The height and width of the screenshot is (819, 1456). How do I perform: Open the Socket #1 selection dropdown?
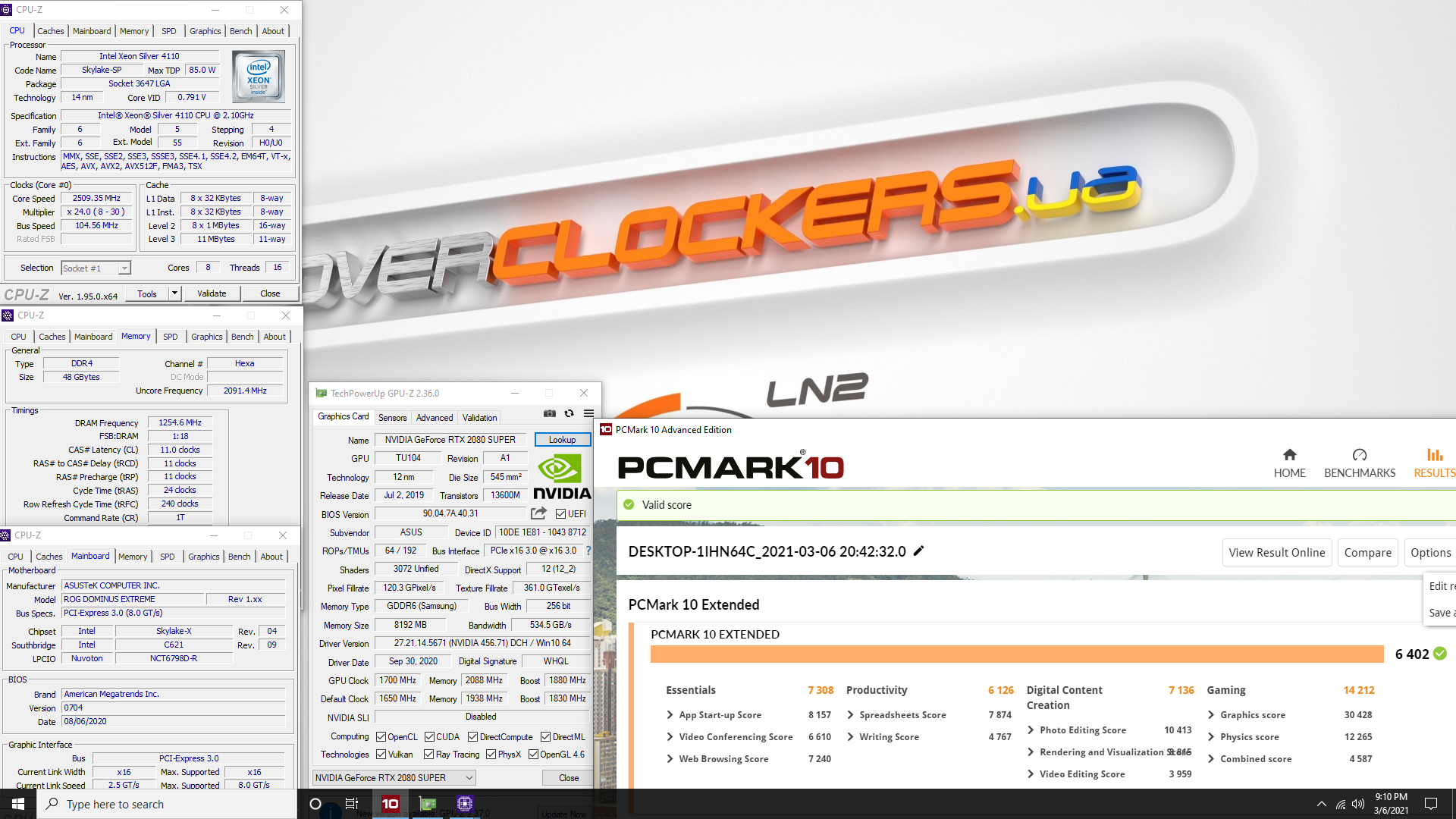pyautogui.click(x=96, y=268)
